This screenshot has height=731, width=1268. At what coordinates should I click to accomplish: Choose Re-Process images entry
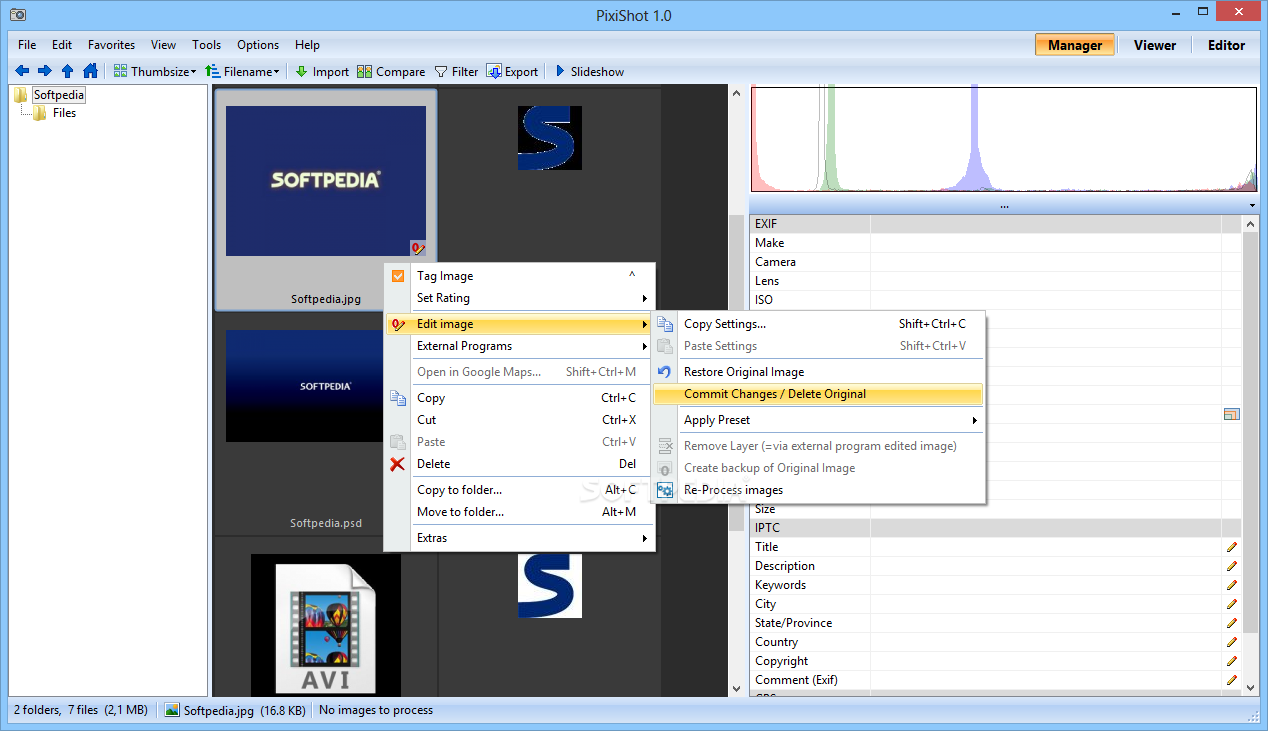[x=818, y=490]
